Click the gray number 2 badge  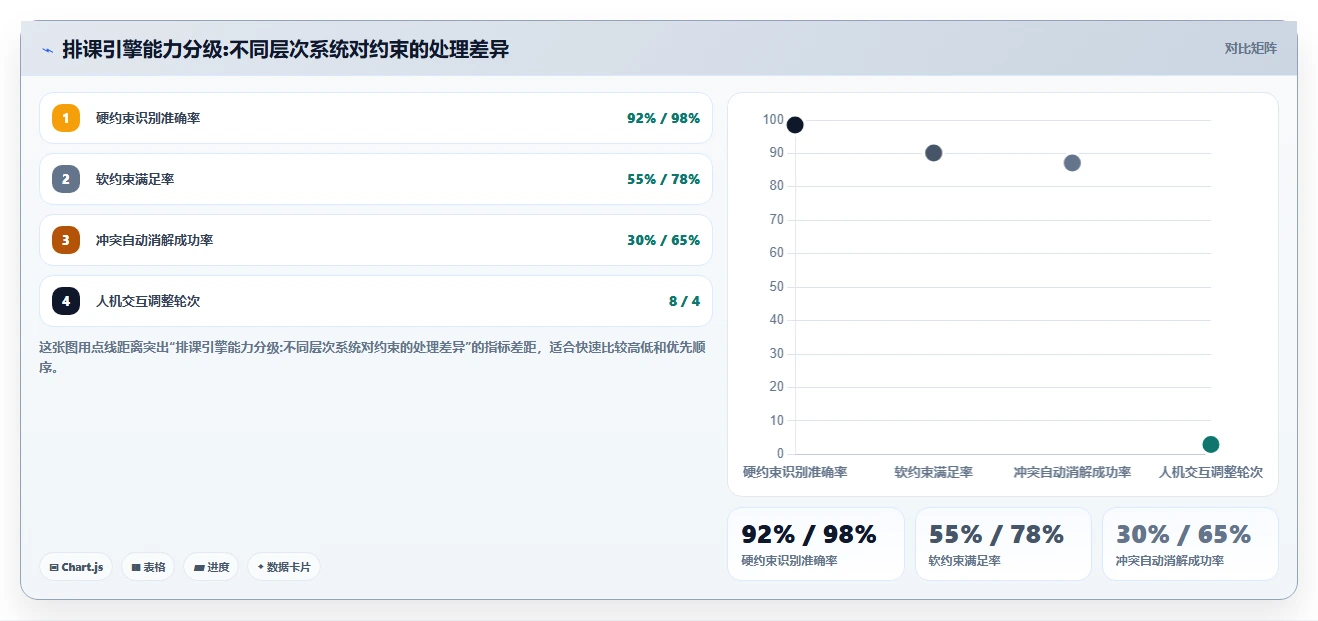click(x=66, y=179)
